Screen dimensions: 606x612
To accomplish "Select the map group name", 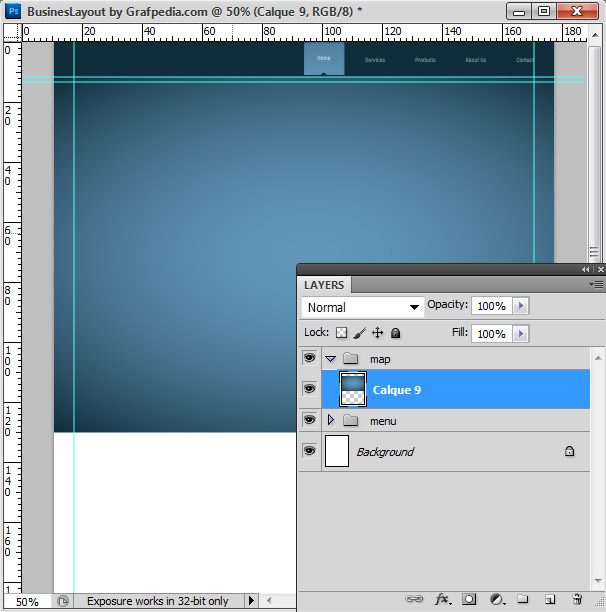I will click(x=380, y=359).
